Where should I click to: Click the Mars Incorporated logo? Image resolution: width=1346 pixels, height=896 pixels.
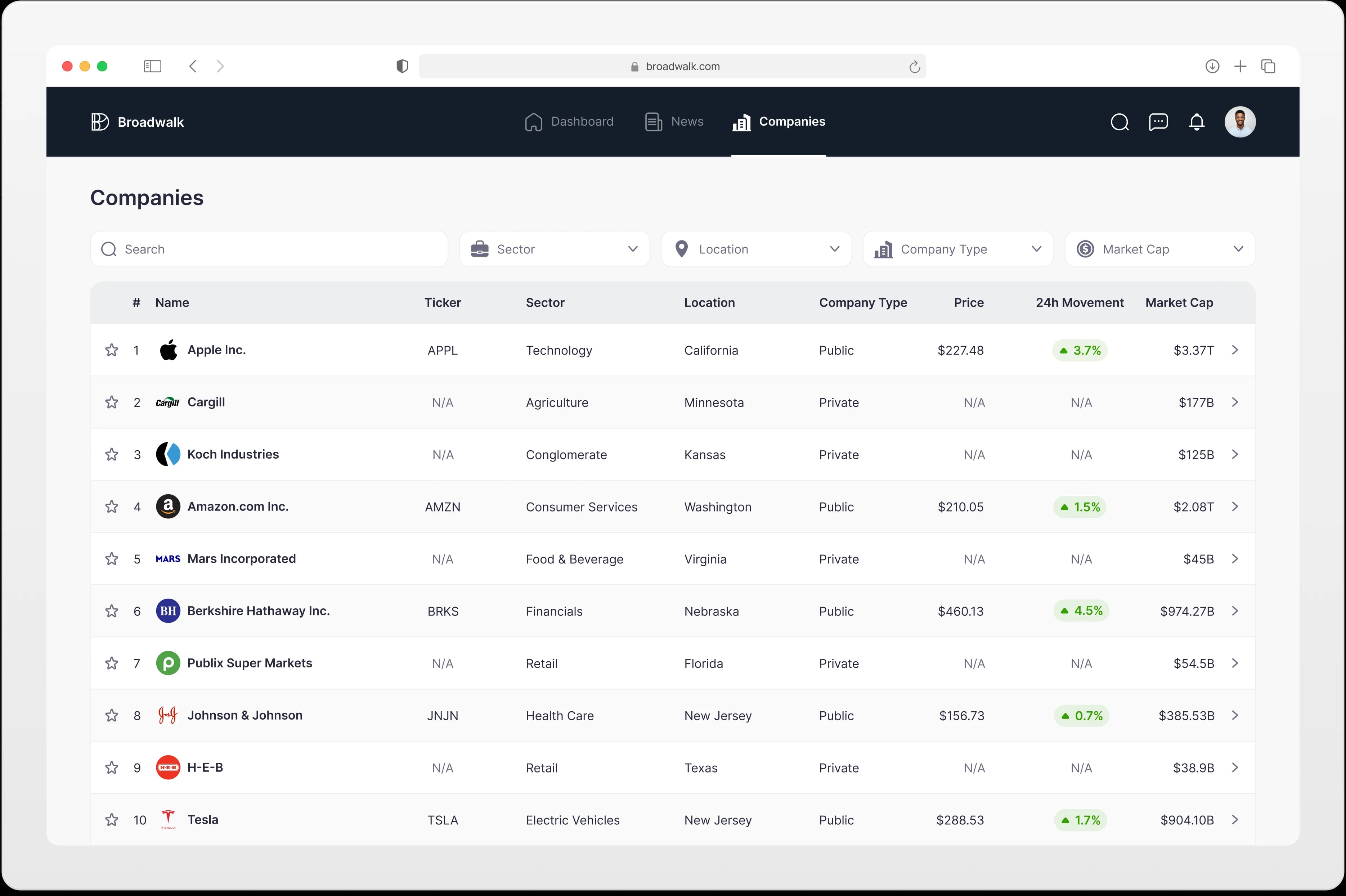(168, 559)
